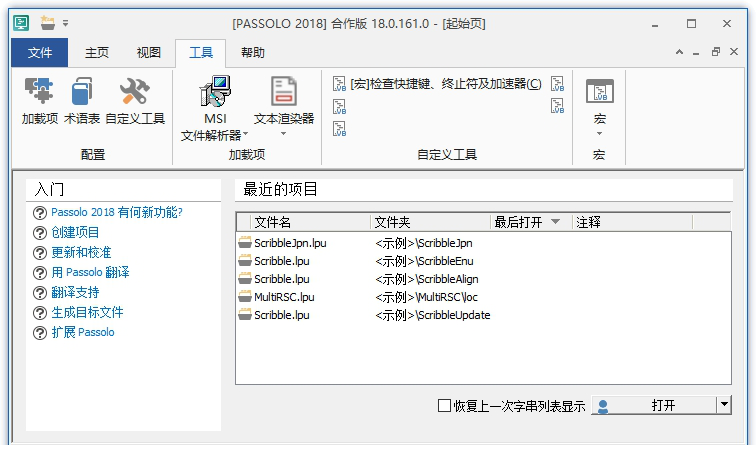Minimize the inner document window
The width and height of the screenshot is (756, 462).
(x=696, y=52)
